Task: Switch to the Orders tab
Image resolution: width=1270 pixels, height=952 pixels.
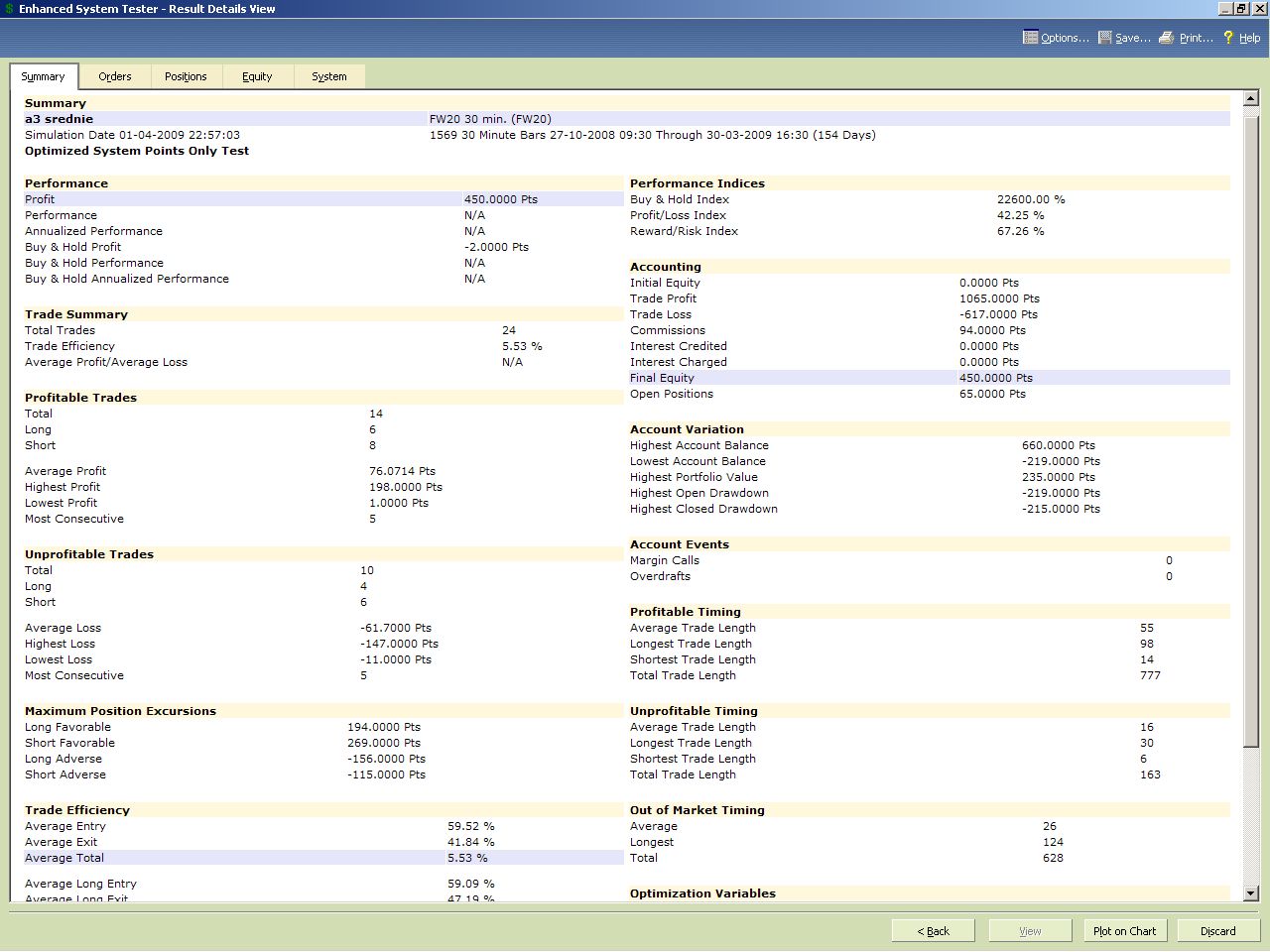Action: click(115, 76)
